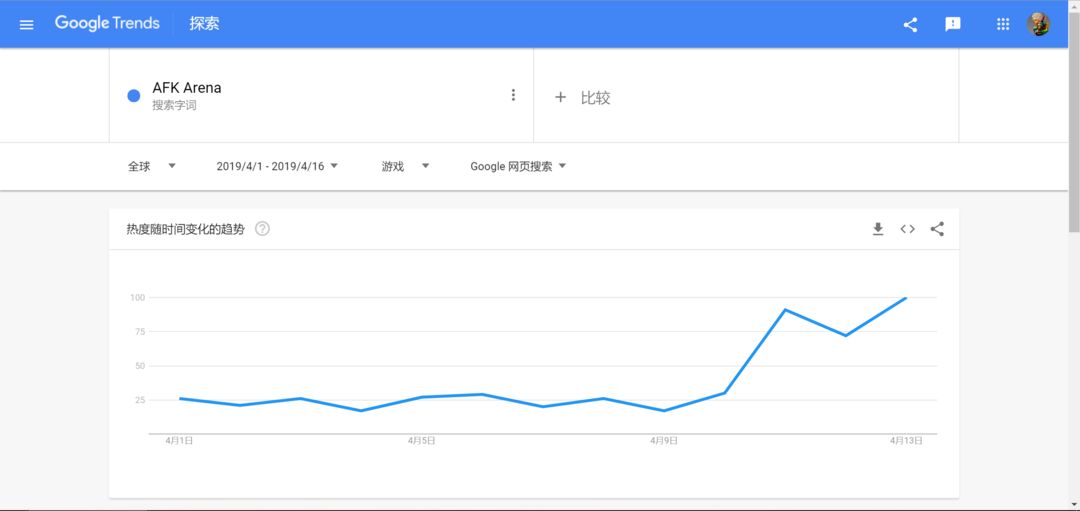Viewport: 1080px width, 511px height.
Task: Open the hamburger main menu
Action: (x=26, y=25)
